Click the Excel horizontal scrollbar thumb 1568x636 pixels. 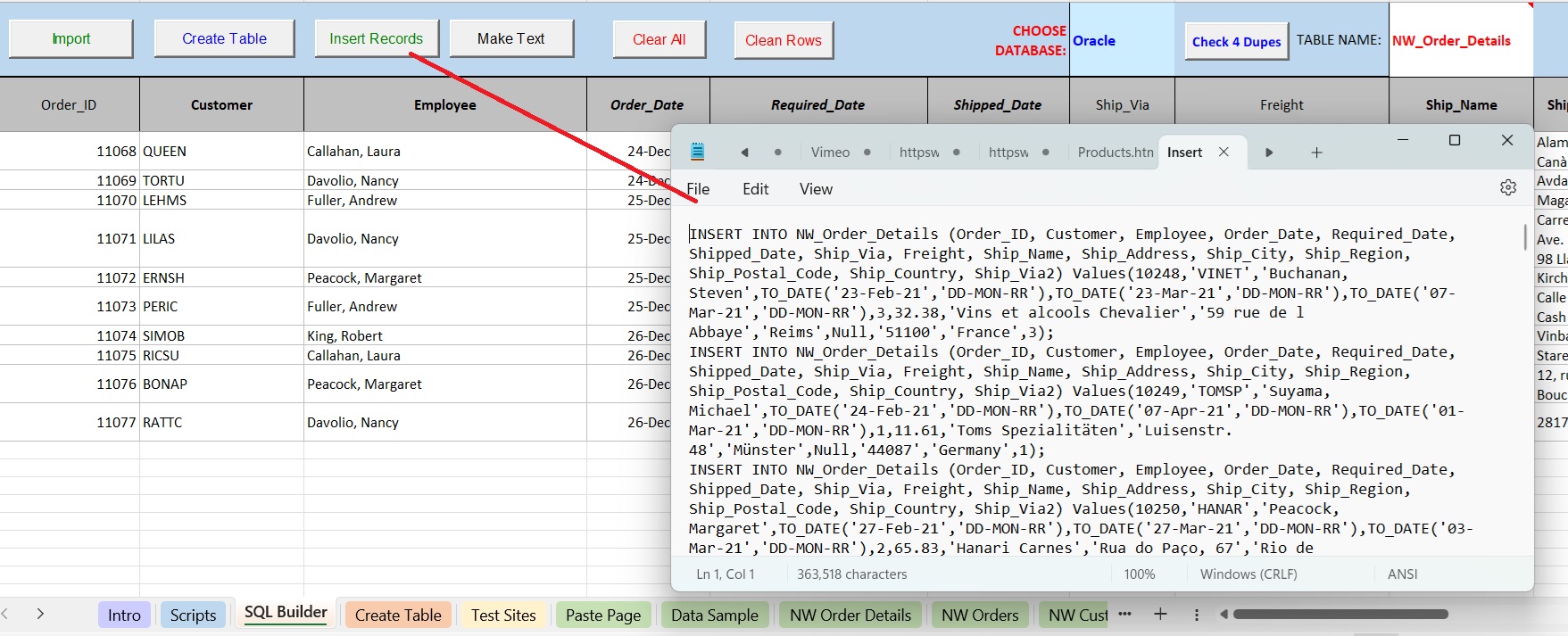(1340, 614)
